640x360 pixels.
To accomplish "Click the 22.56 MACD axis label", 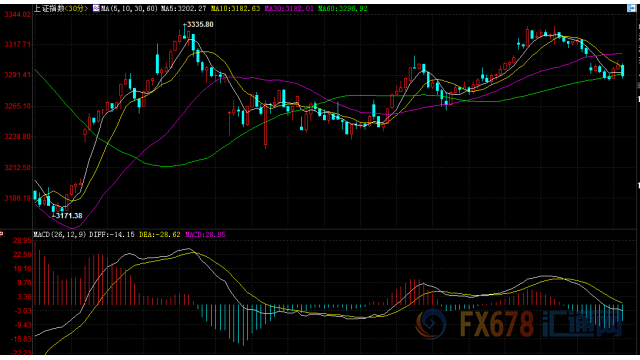I will click(x=22, y=255).
